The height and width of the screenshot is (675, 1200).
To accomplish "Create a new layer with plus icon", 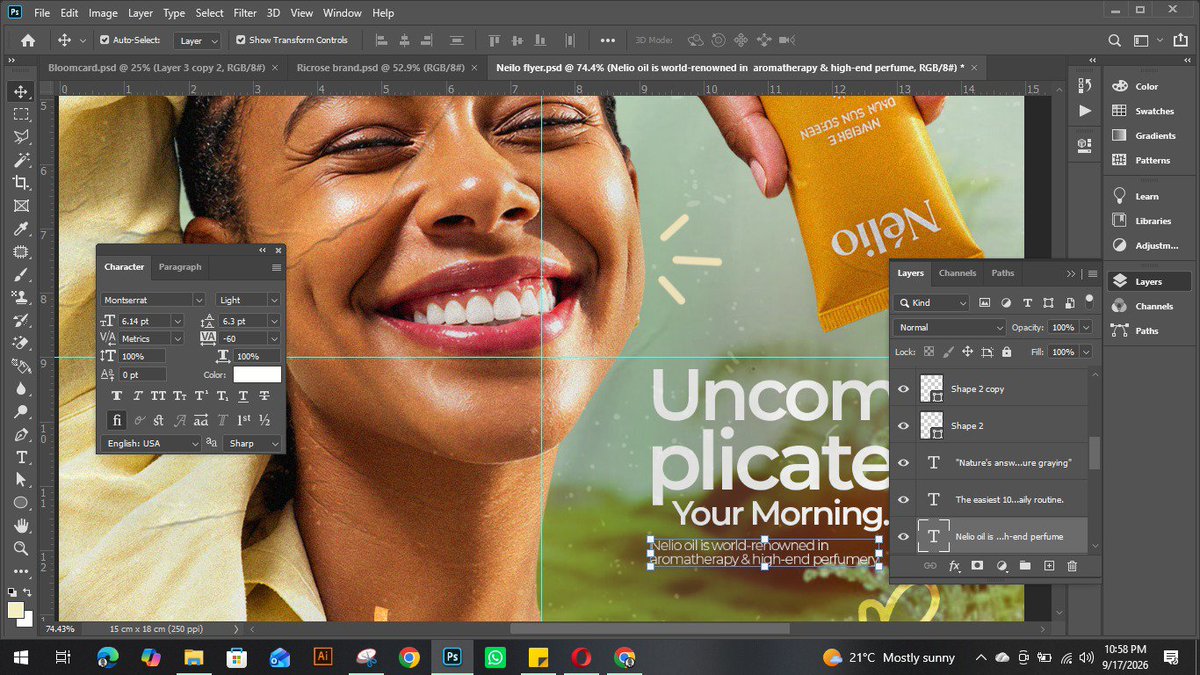I will (1049, 566).
